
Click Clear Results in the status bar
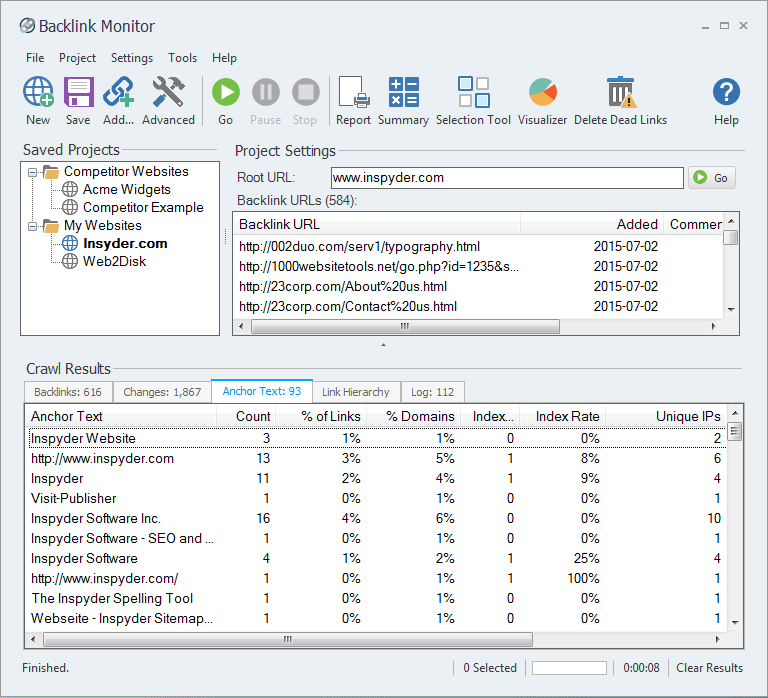709,668
